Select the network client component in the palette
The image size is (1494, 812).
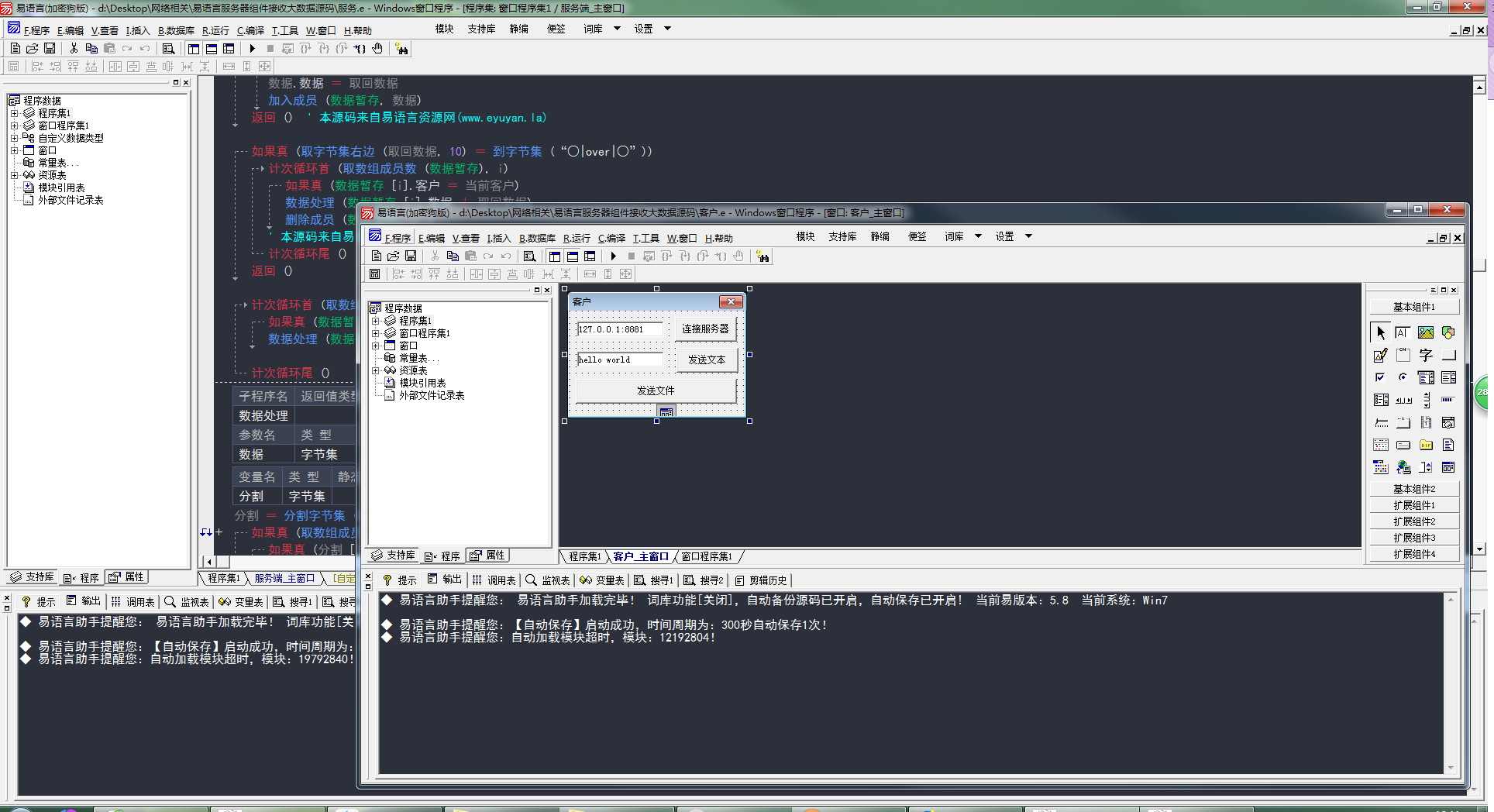tap(1403, 467)
